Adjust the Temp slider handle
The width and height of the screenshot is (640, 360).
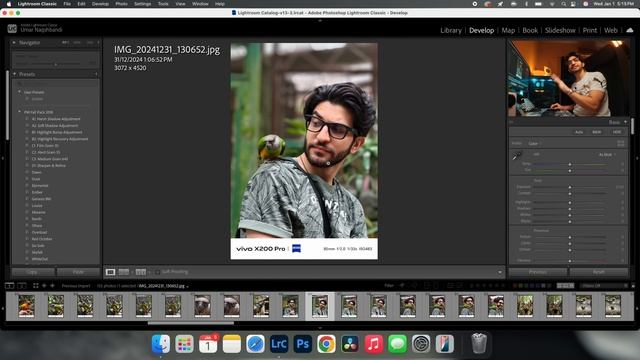click(570, 164)
